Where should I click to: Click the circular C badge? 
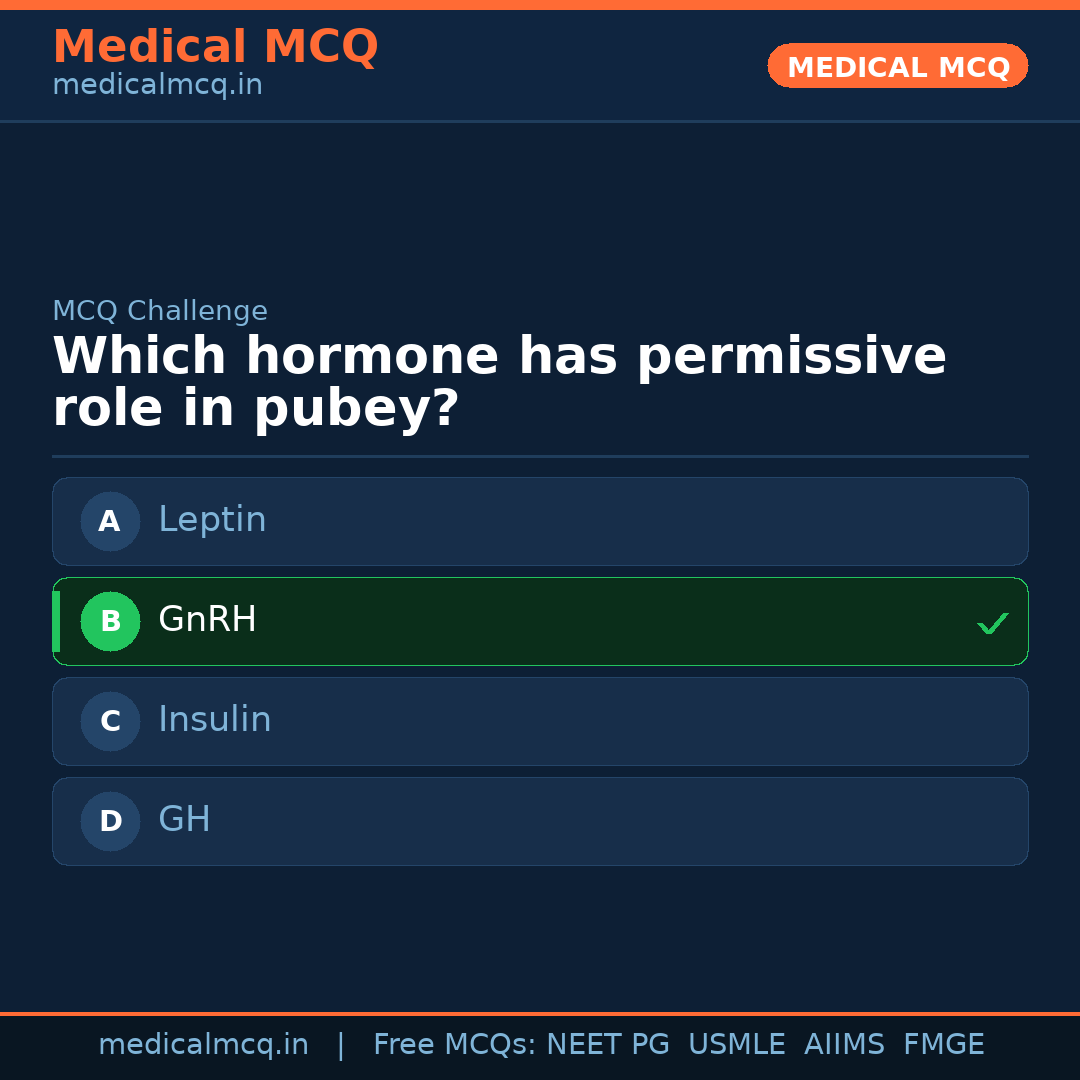coord(110,721)
